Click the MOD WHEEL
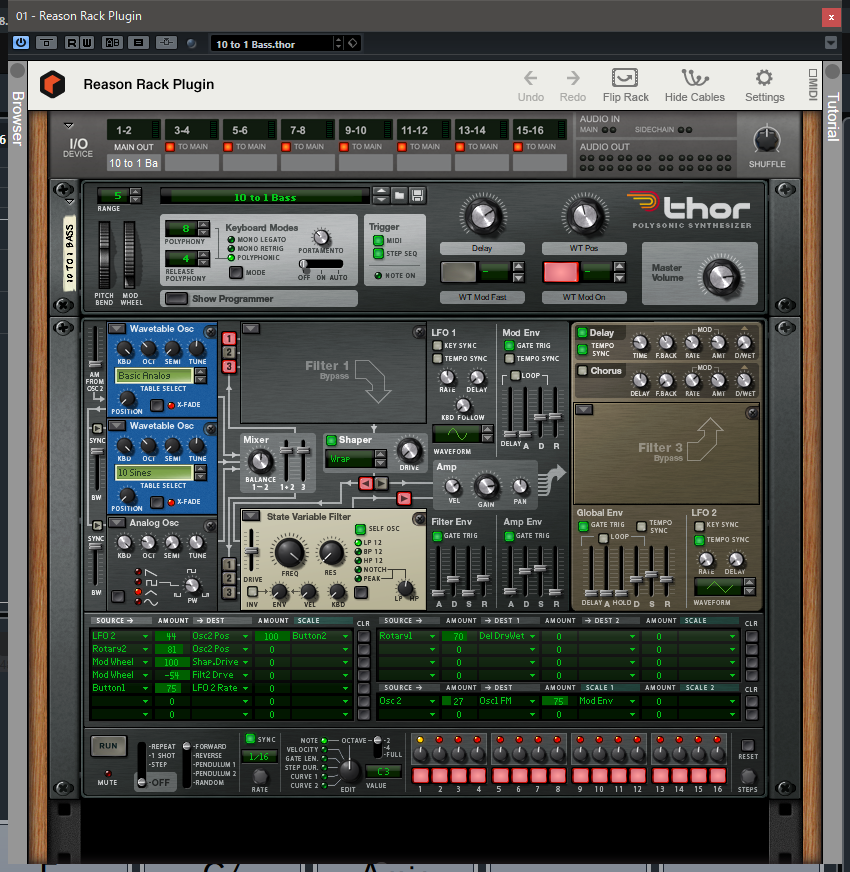Screen dimensions: 850x872 [x=130, y=255]
